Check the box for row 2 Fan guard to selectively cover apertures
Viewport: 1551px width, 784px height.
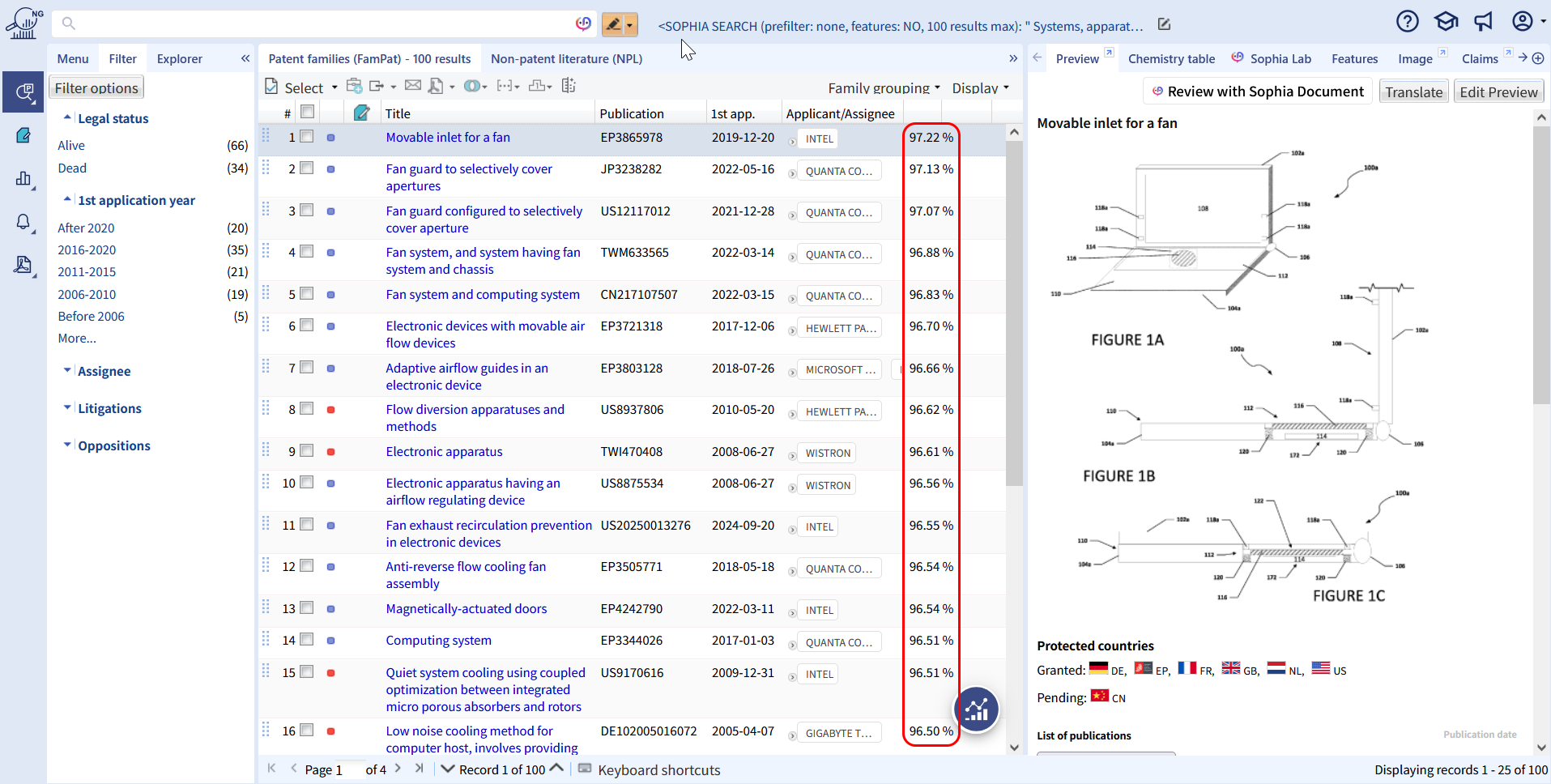pos(306,168)
